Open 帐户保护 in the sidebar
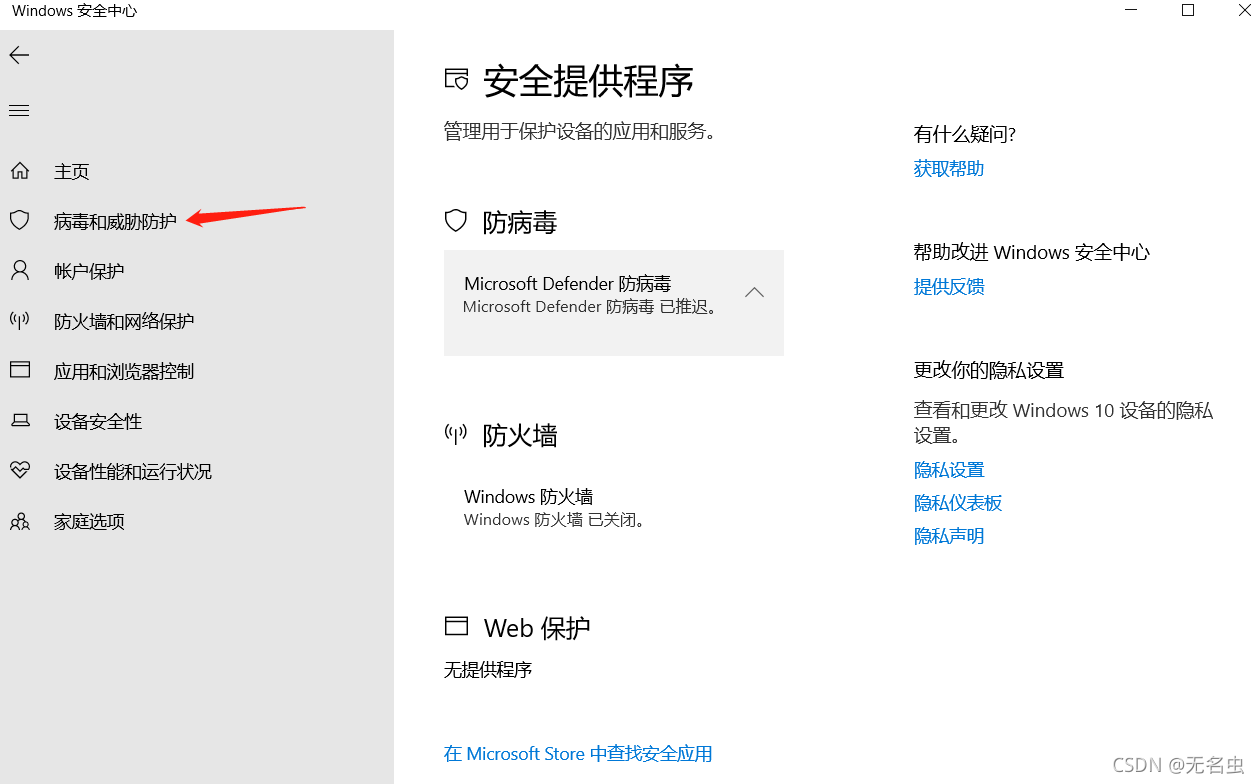 (89, 272)
